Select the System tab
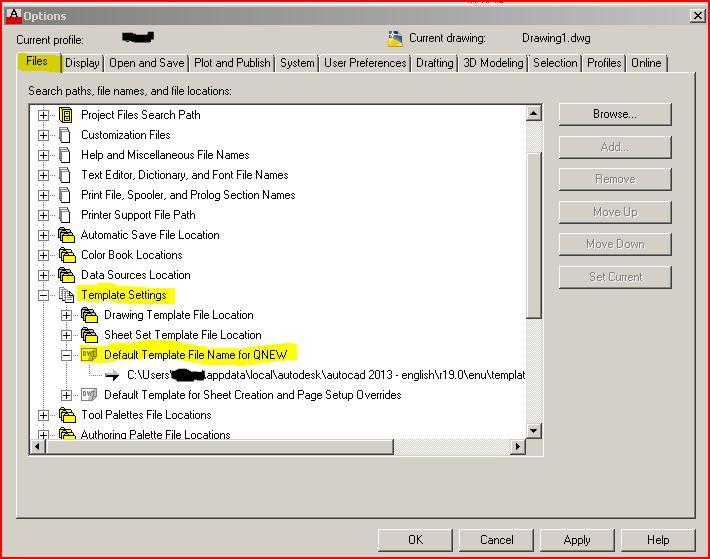The width and height of the screenshot is (710, 559). [x=297, y=63]
